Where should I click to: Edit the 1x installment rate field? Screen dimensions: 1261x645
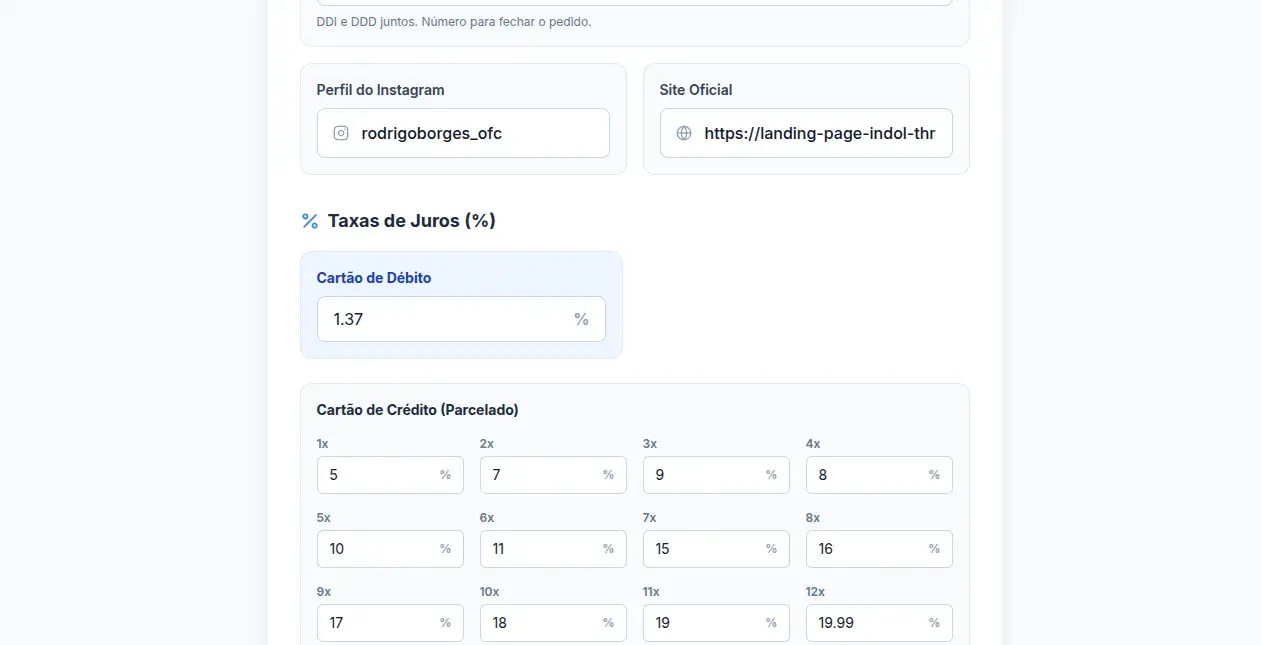[390, 475]
